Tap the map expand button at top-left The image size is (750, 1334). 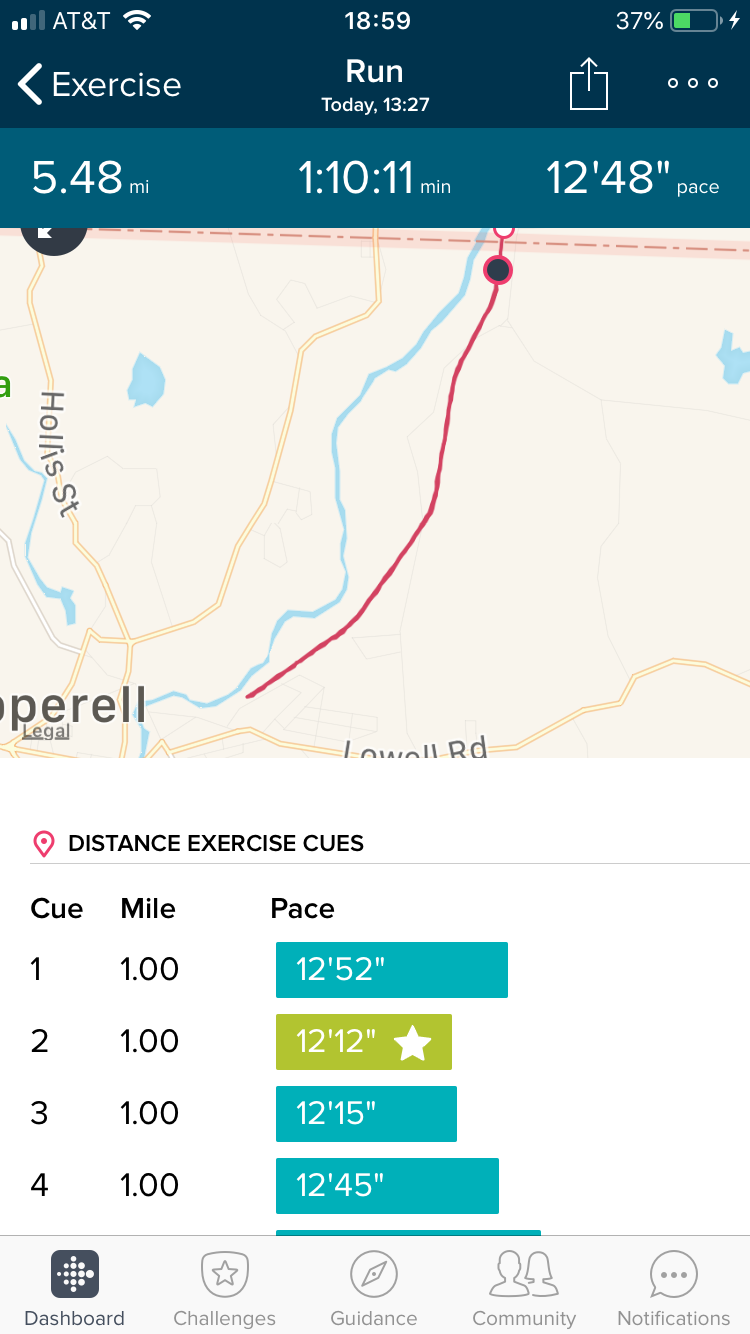52,236
